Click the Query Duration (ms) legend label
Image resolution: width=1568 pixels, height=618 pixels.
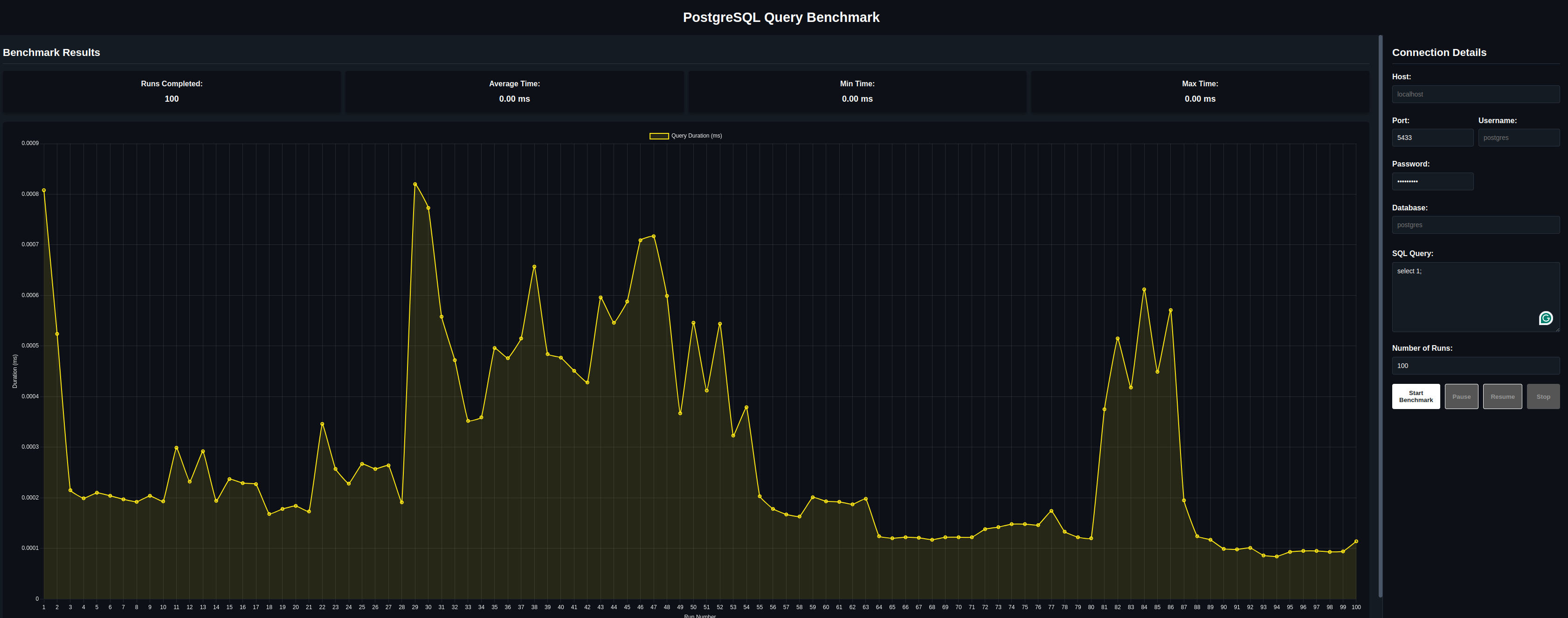(697, 136)
